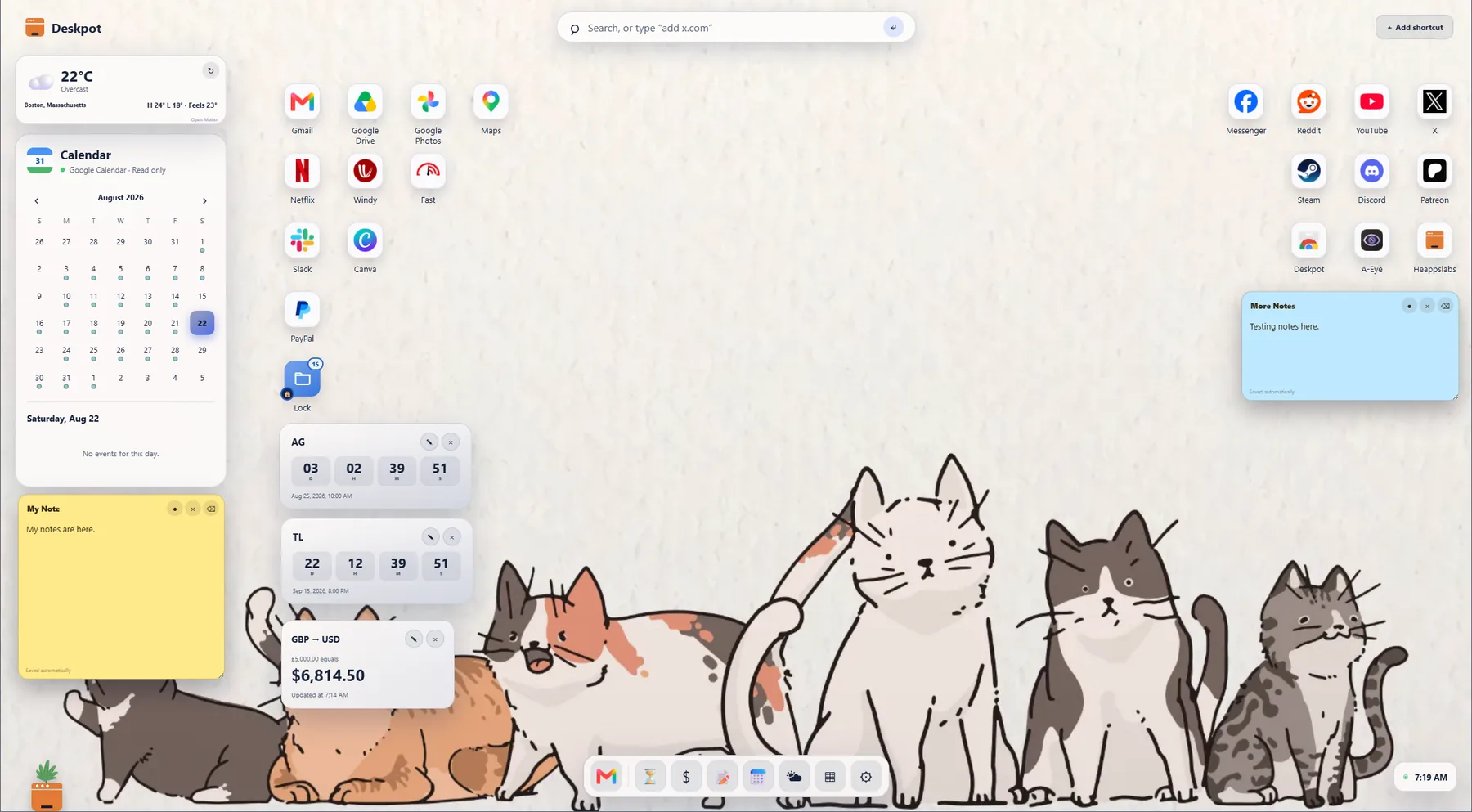Remove the AG countdown widget
Viewport: 1472px width, 812px height.
[451, 442]
